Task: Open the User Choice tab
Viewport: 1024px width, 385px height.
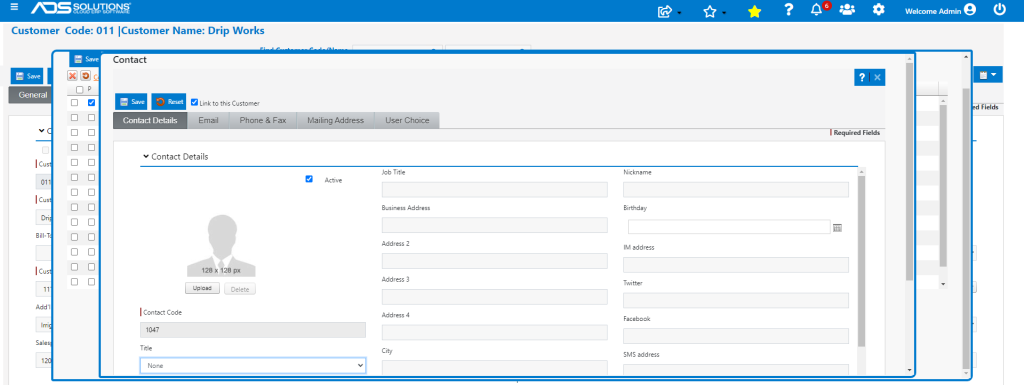Action: (407, 120)
